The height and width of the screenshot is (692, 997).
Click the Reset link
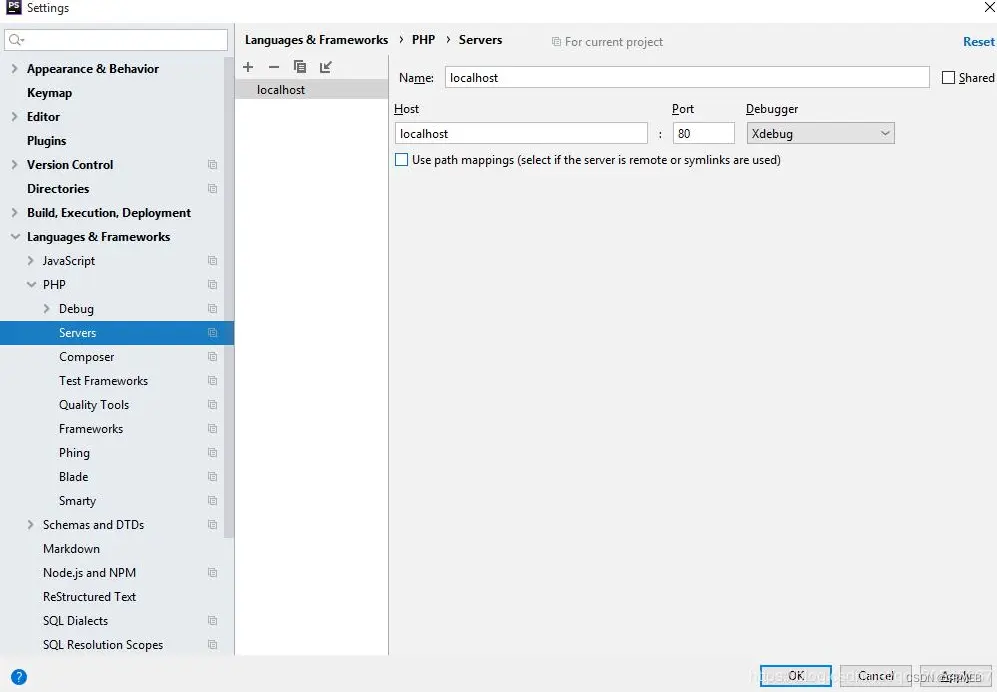(979, 42)
